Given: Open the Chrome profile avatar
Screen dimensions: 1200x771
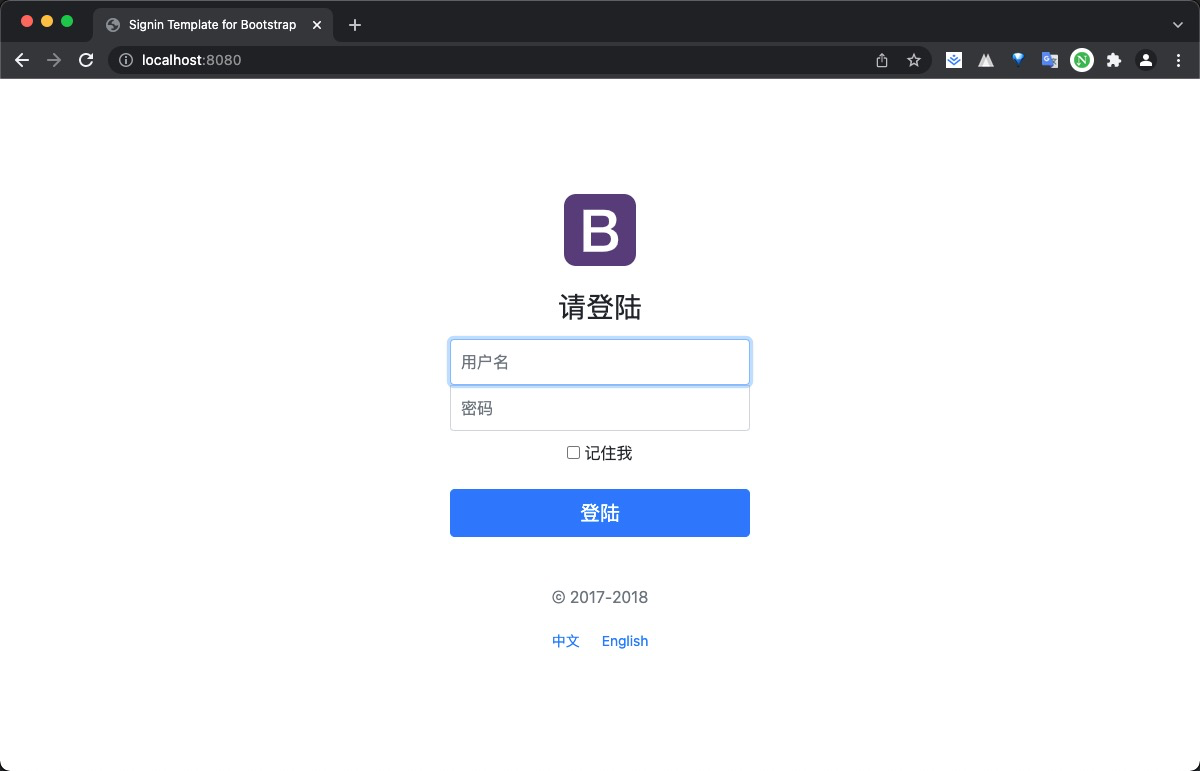Looking at the screenshot, I should [x=1146, y=60].
